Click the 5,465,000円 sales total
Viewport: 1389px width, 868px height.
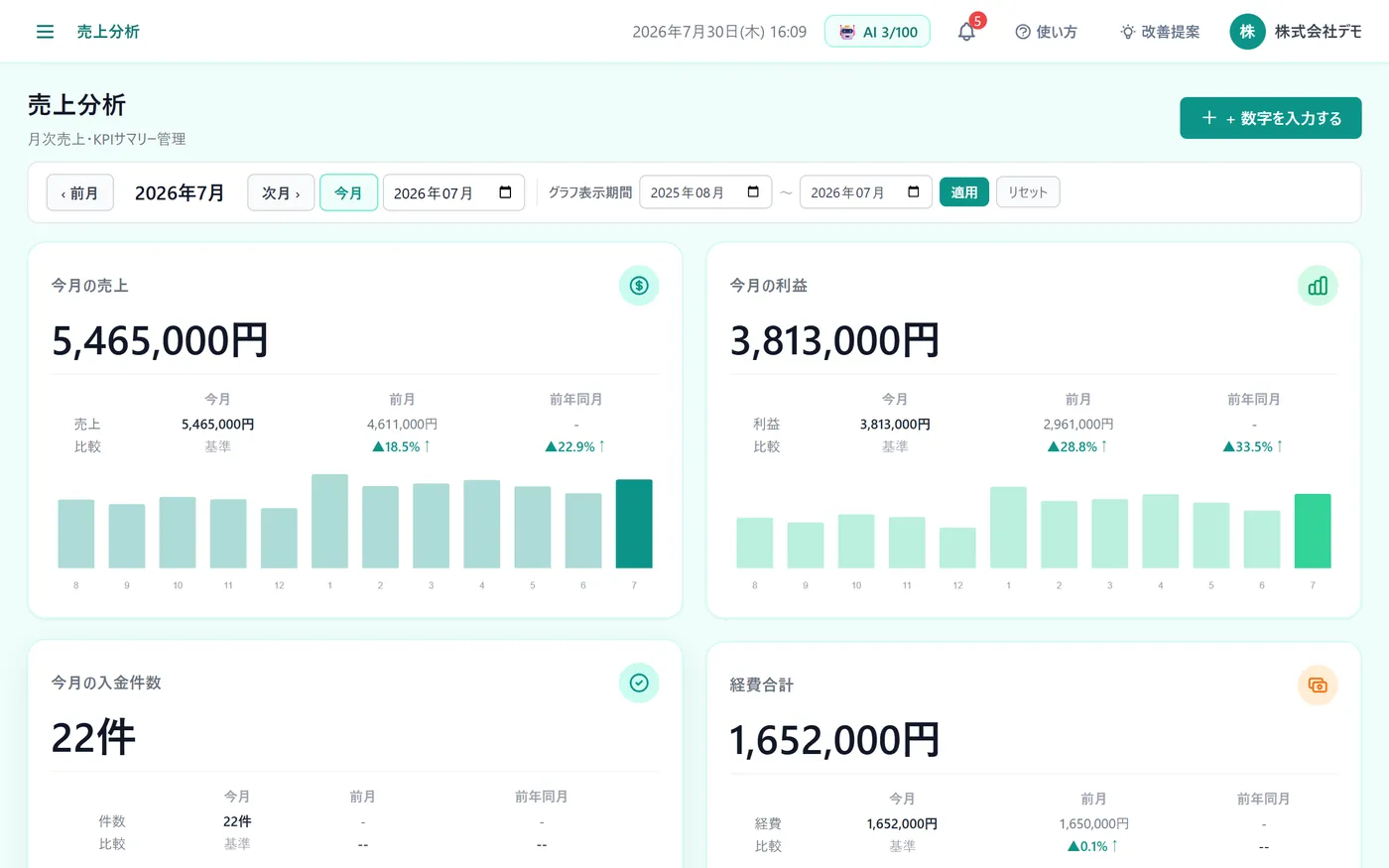[x=160, y=340]
